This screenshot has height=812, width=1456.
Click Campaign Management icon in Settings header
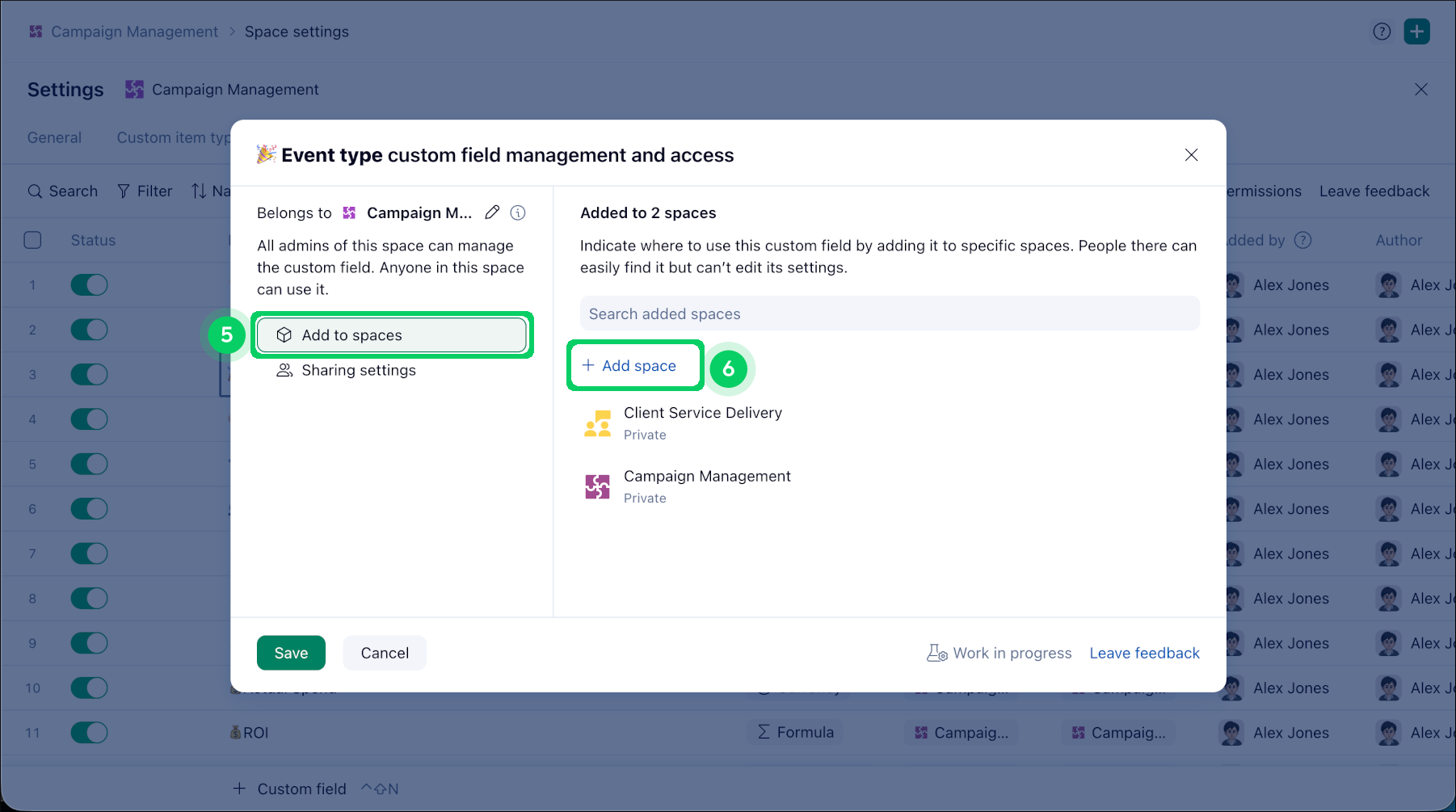click(x=134, y=90)
